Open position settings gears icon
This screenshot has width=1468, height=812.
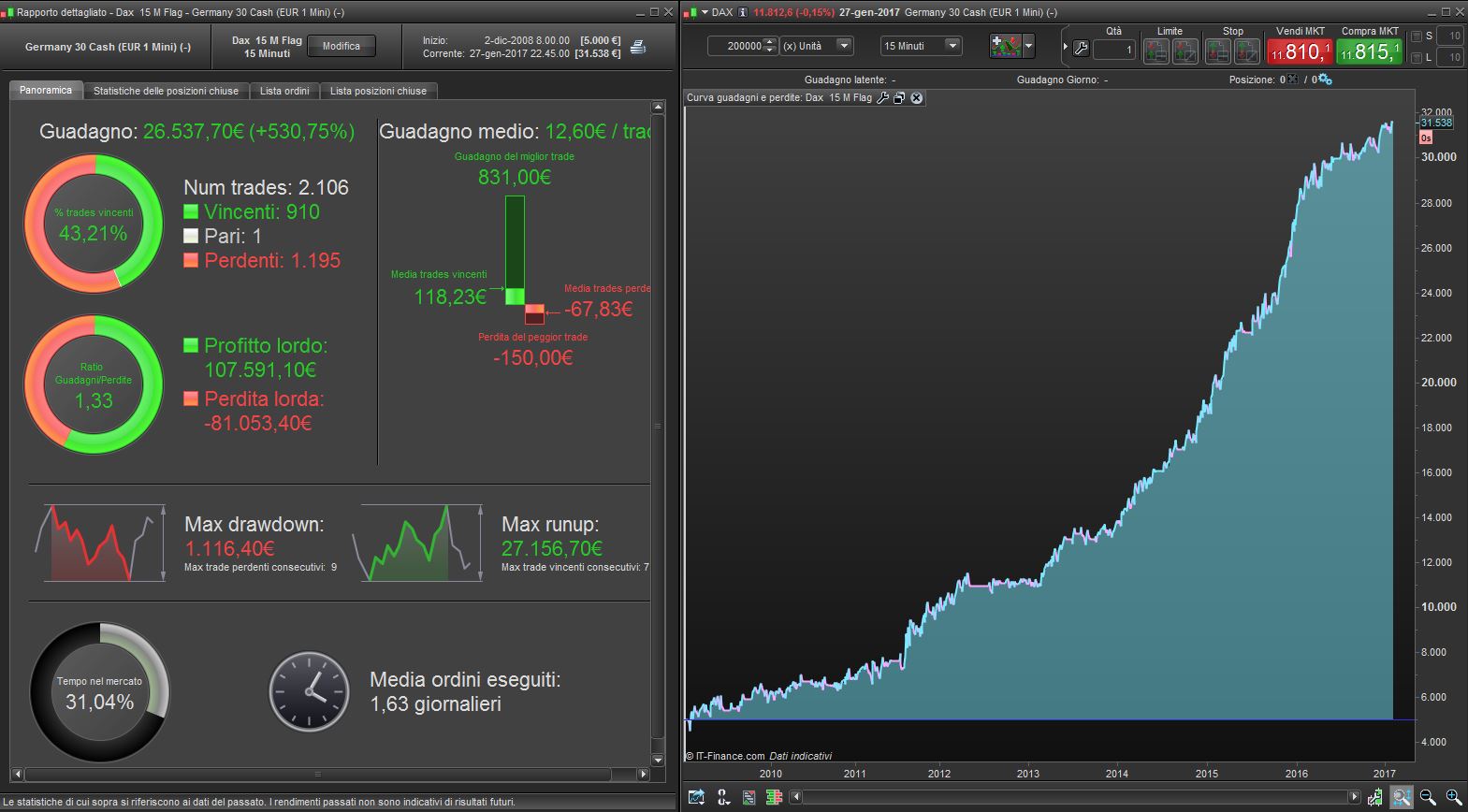click(1325, 80)
